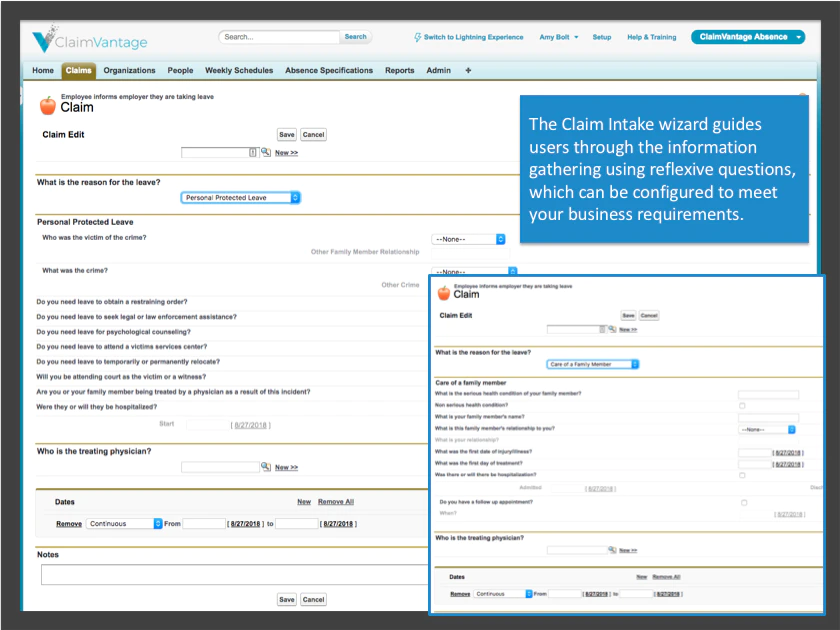Click the apple Claim icon in inset window
Image resolution: width=840 pixels, height=630 pixels.
point(444,292)
